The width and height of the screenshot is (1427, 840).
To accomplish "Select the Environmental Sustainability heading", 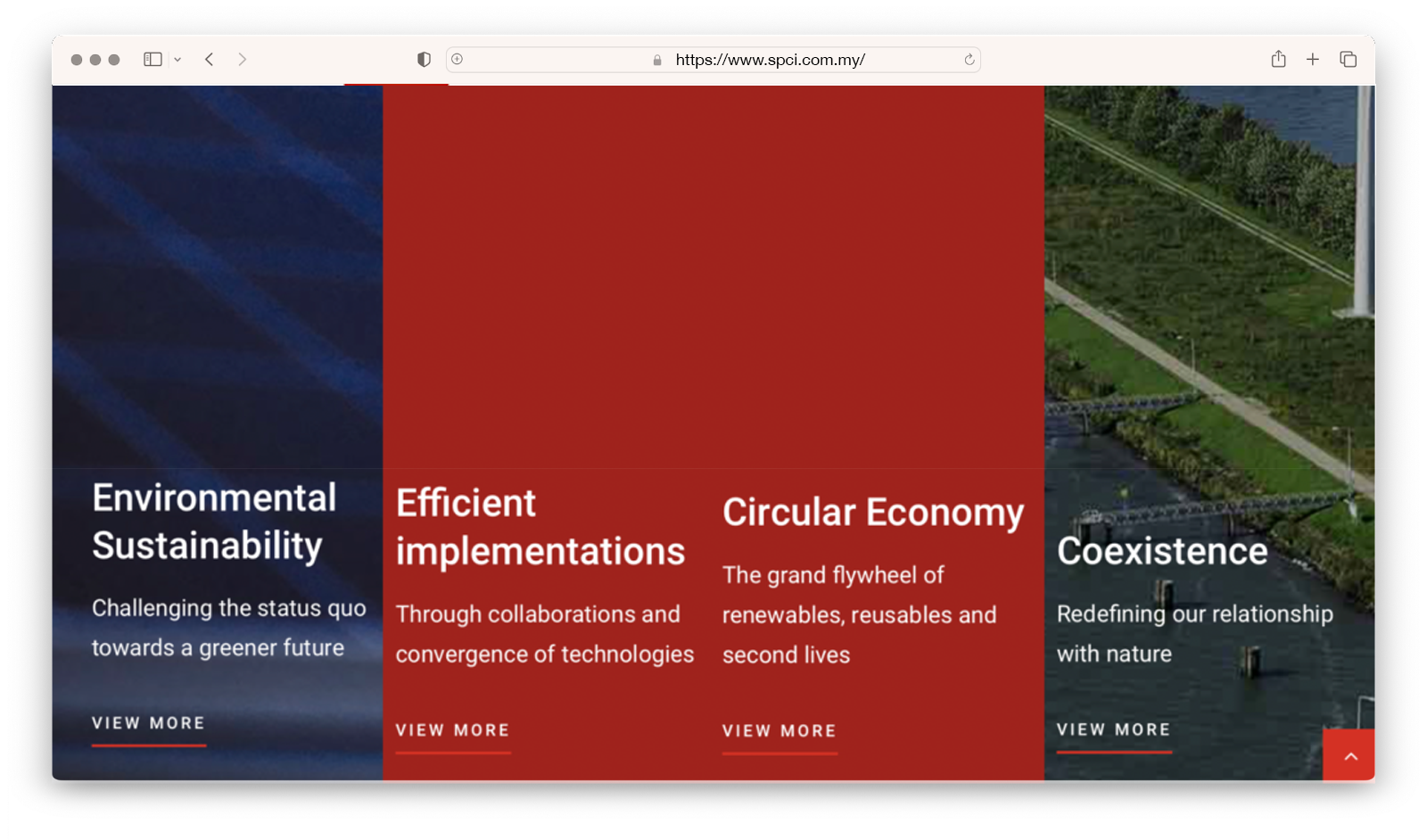I will click(214, 522).
